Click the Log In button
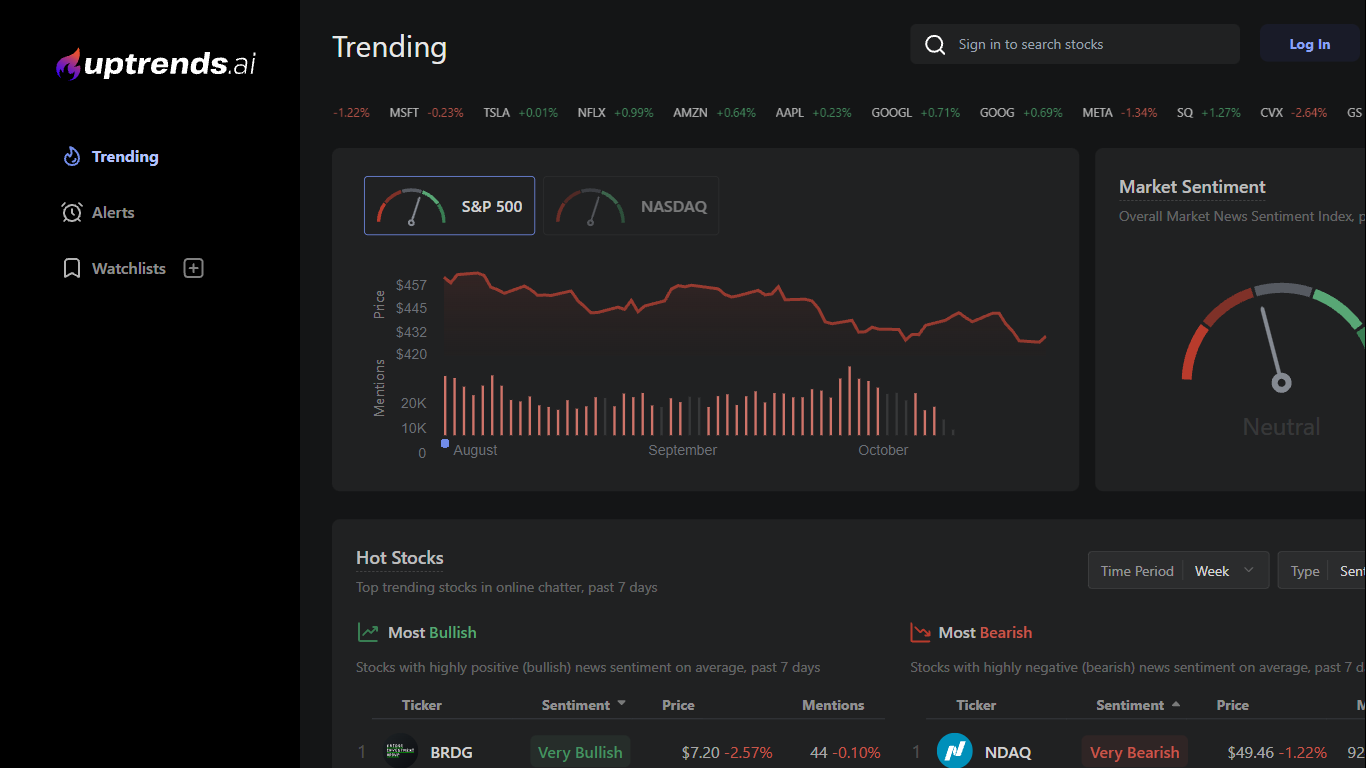This screenshot has width=1366, height=768. [x=1309, y=44]
